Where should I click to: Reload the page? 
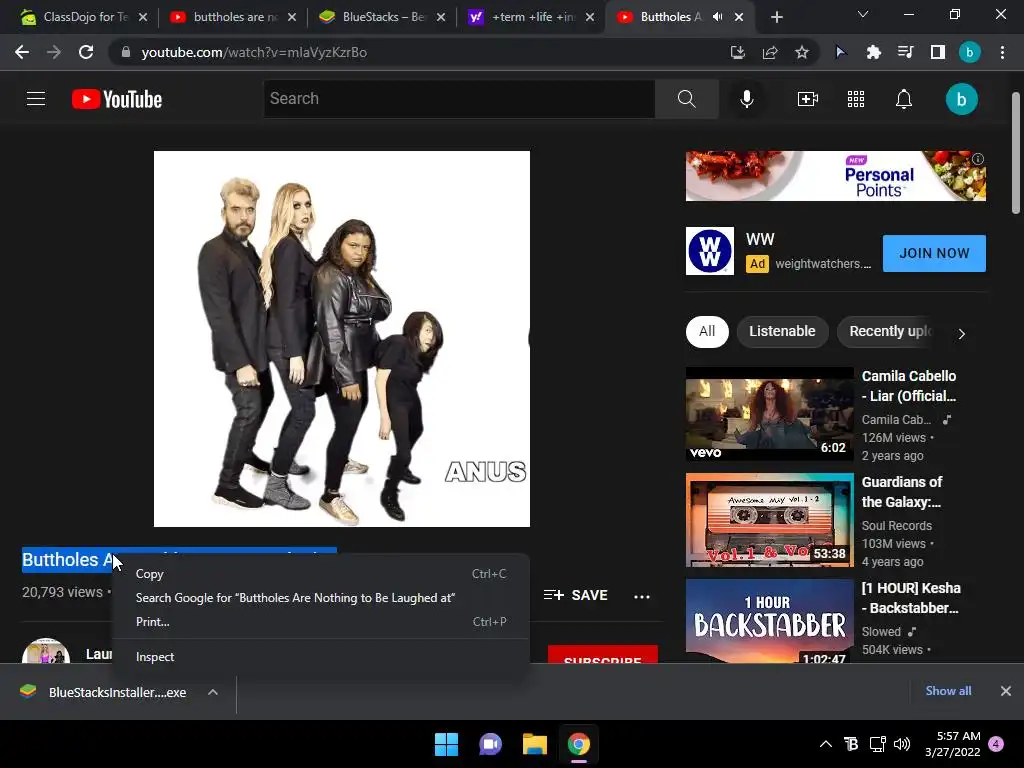point(86,52)
